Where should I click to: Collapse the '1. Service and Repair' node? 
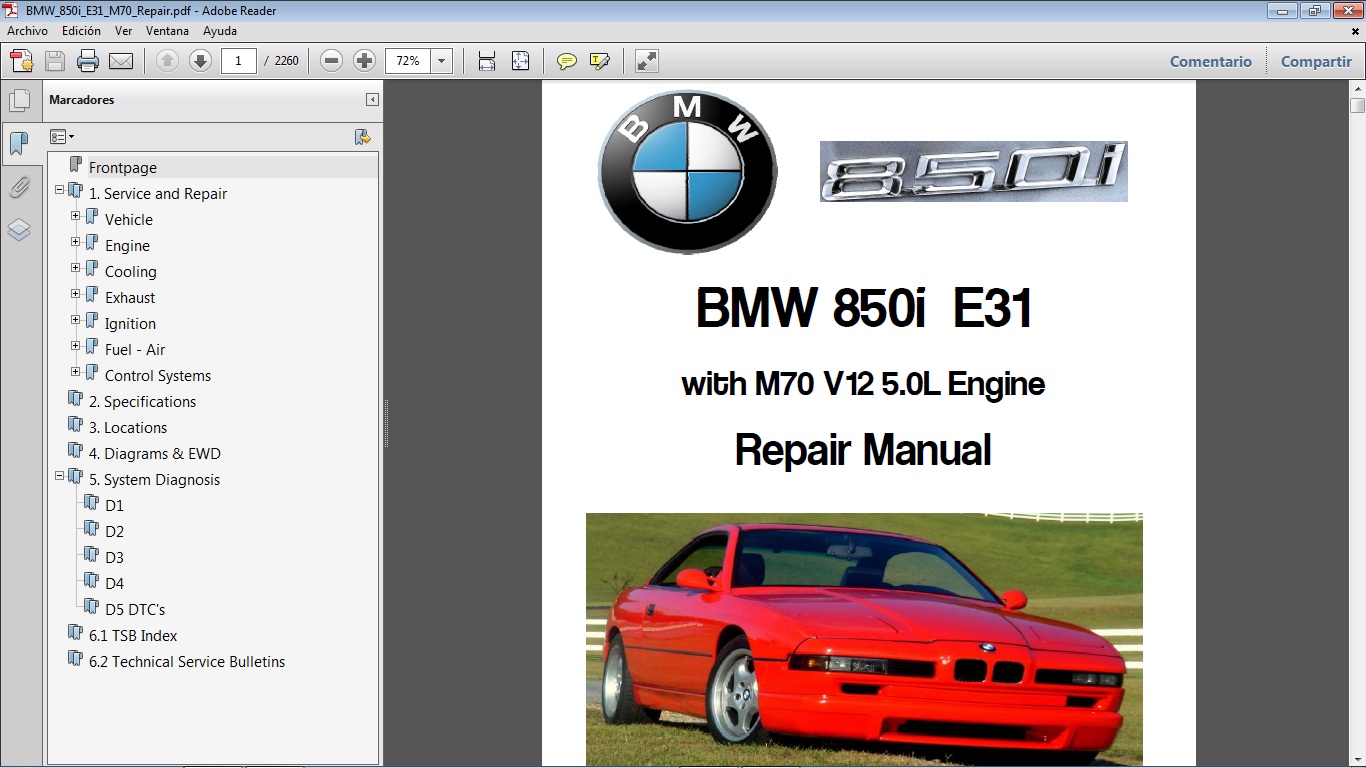coord(60,189)
